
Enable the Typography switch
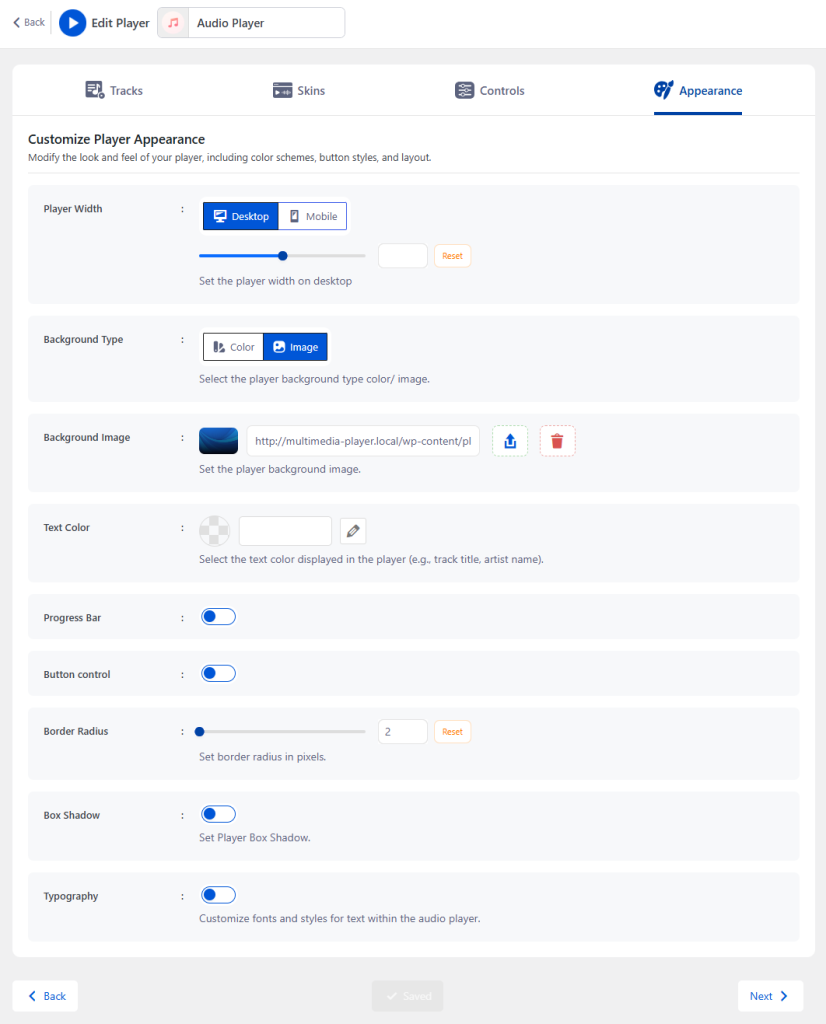pos(218,895)
